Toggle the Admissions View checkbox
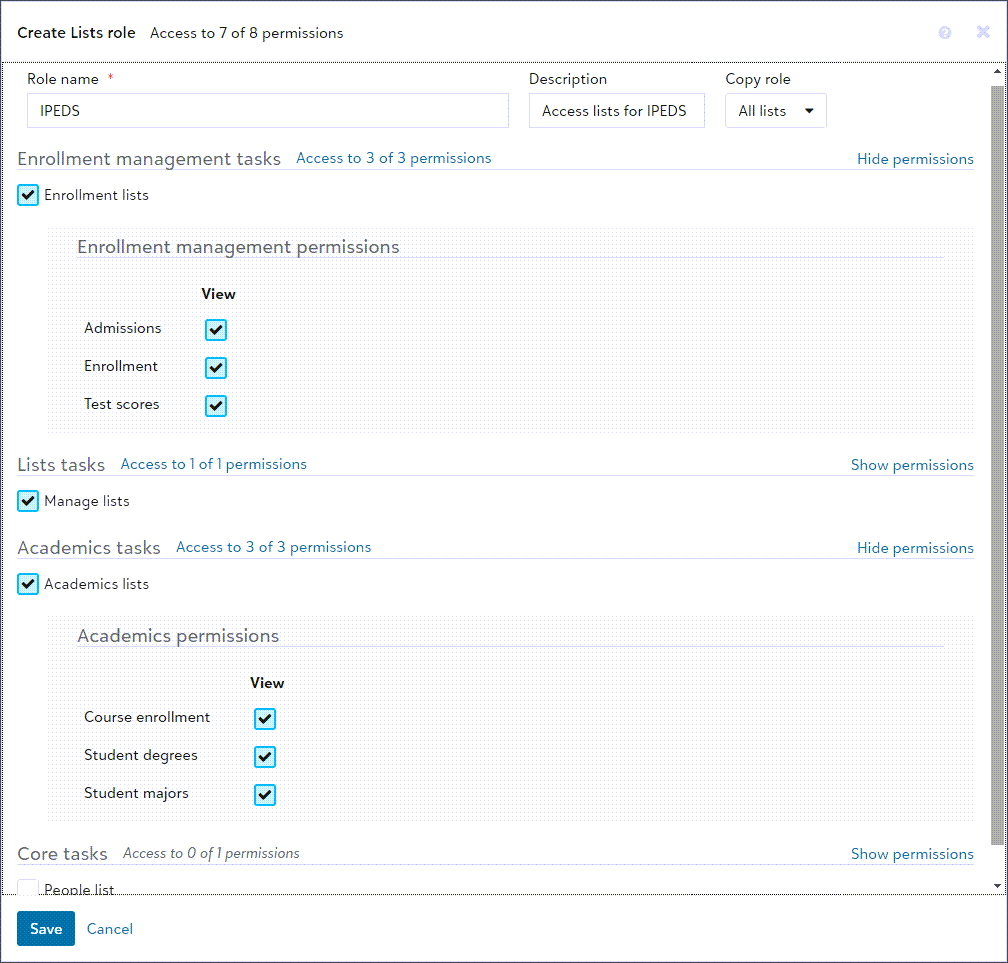 (x=216, y=330)
